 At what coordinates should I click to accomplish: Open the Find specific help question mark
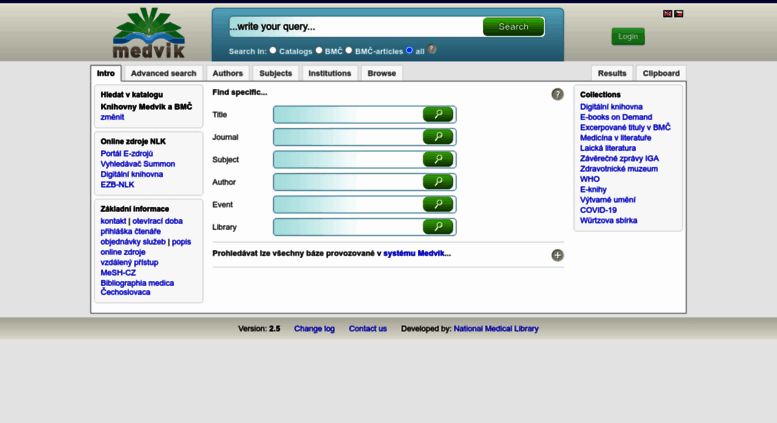coord(557,94)
